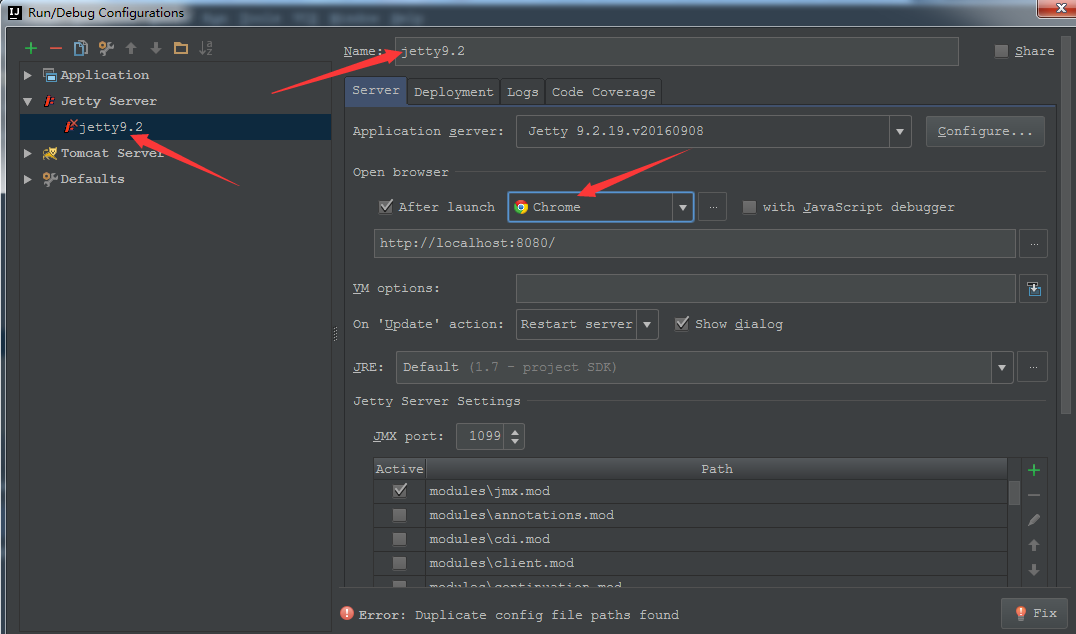Image resolution: width=1076 pixels, height=634 pixels.
Task: Expand the Defaults tree node
Action: (27, 179)
